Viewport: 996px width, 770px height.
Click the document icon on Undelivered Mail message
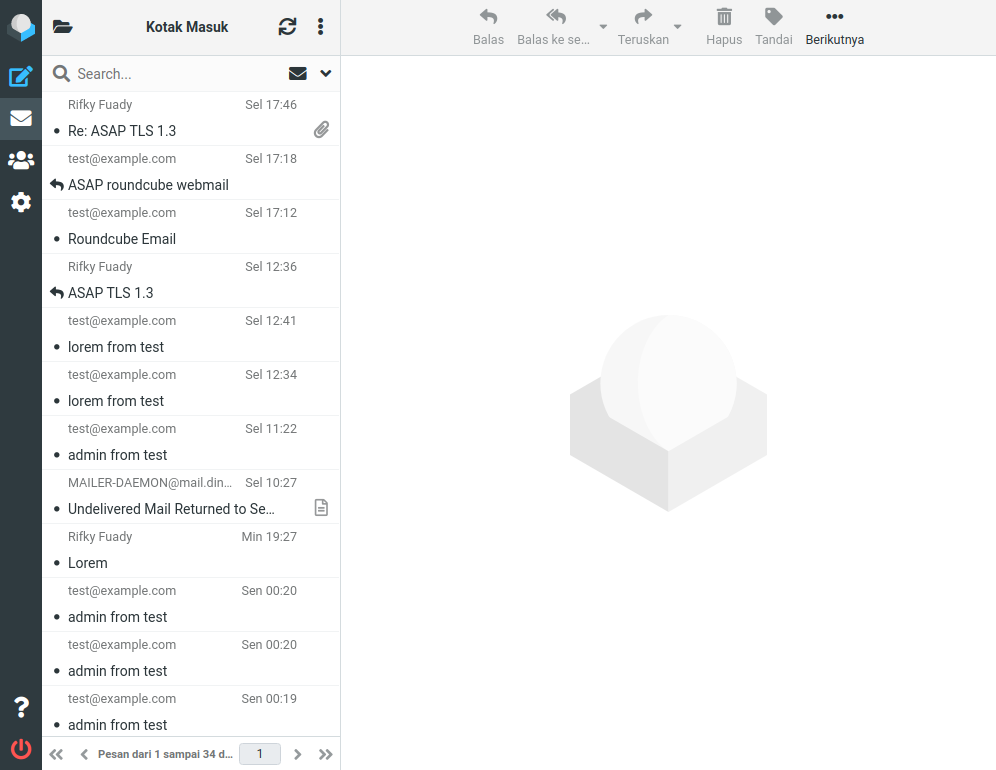click(x=321, y=508)
